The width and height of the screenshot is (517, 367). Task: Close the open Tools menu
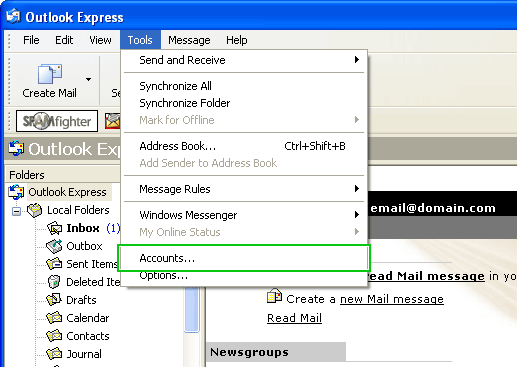(140, 40)
